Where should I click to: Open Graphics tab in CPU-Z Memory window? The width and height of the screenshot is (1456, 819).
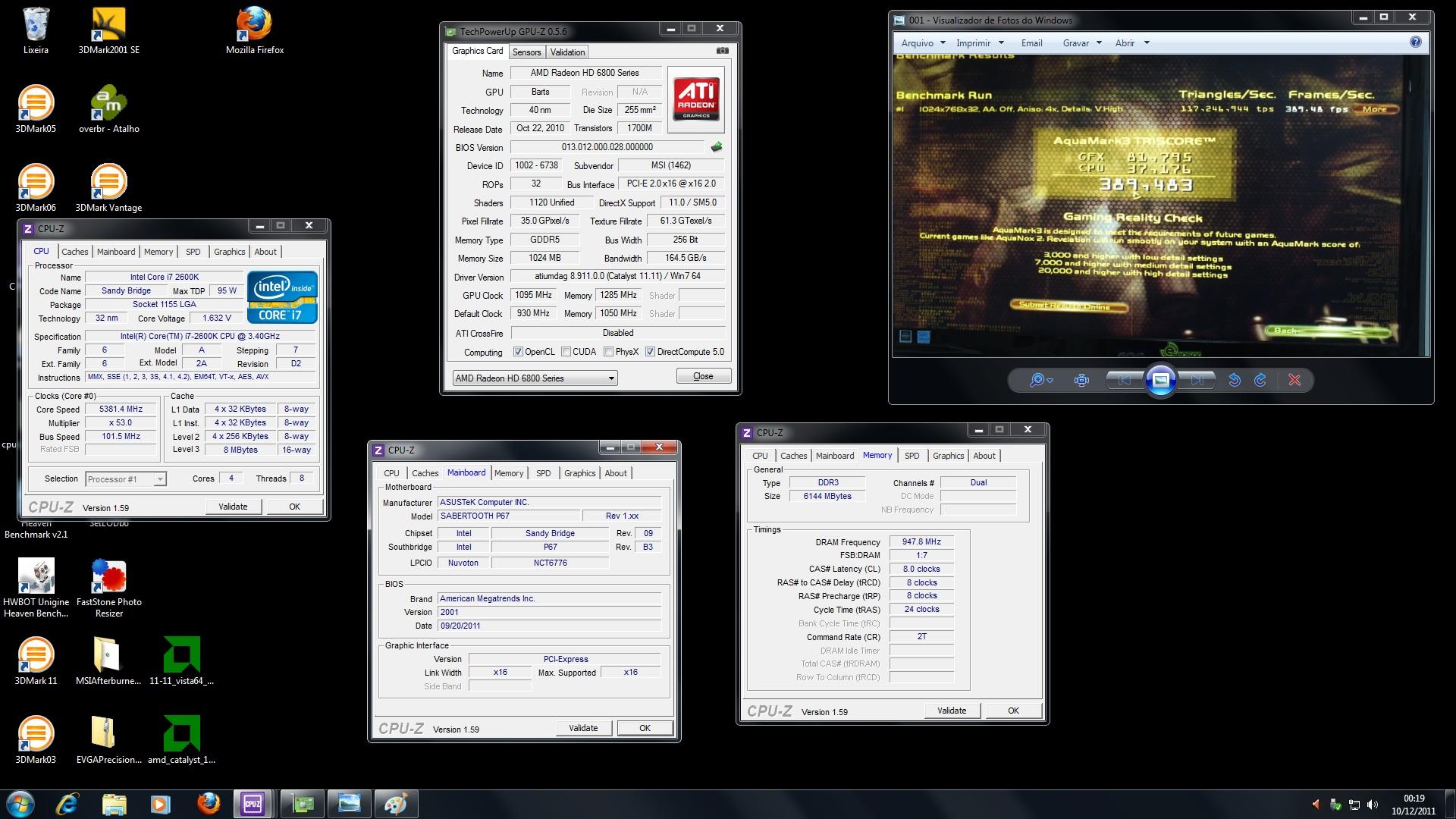[x=948, y=456]
